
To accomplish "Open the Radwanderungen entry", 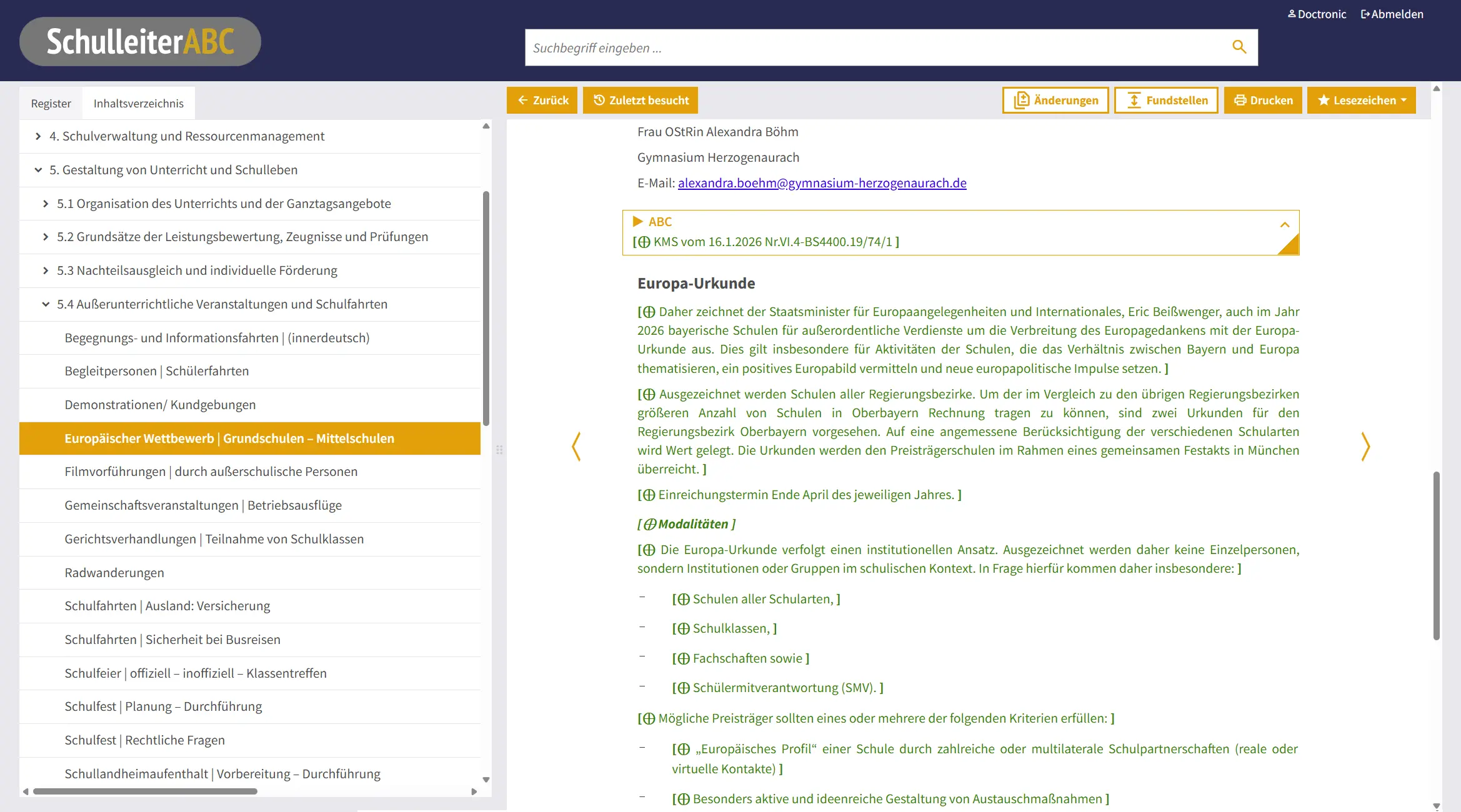I will point(250,573).
